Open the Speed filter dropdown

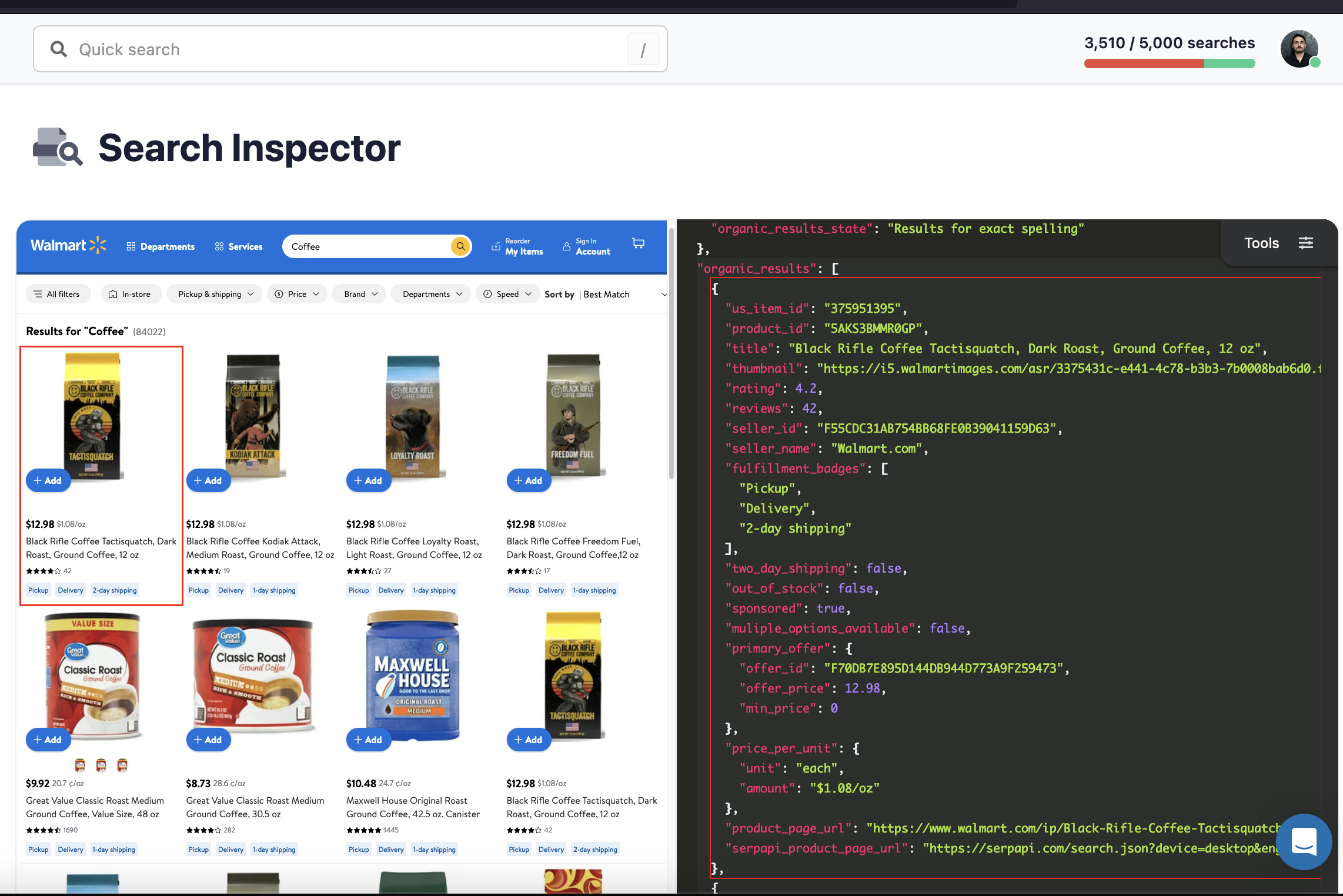click(x=507, y=294)
